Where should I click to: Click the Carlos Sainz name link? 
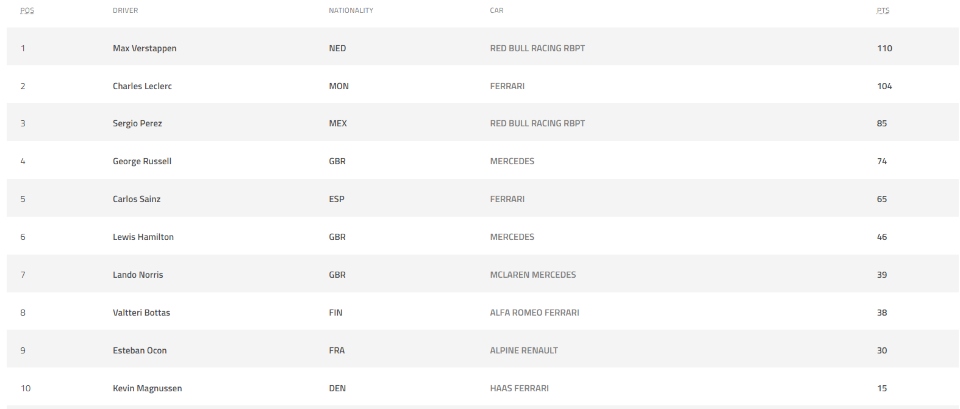(138, 200)
